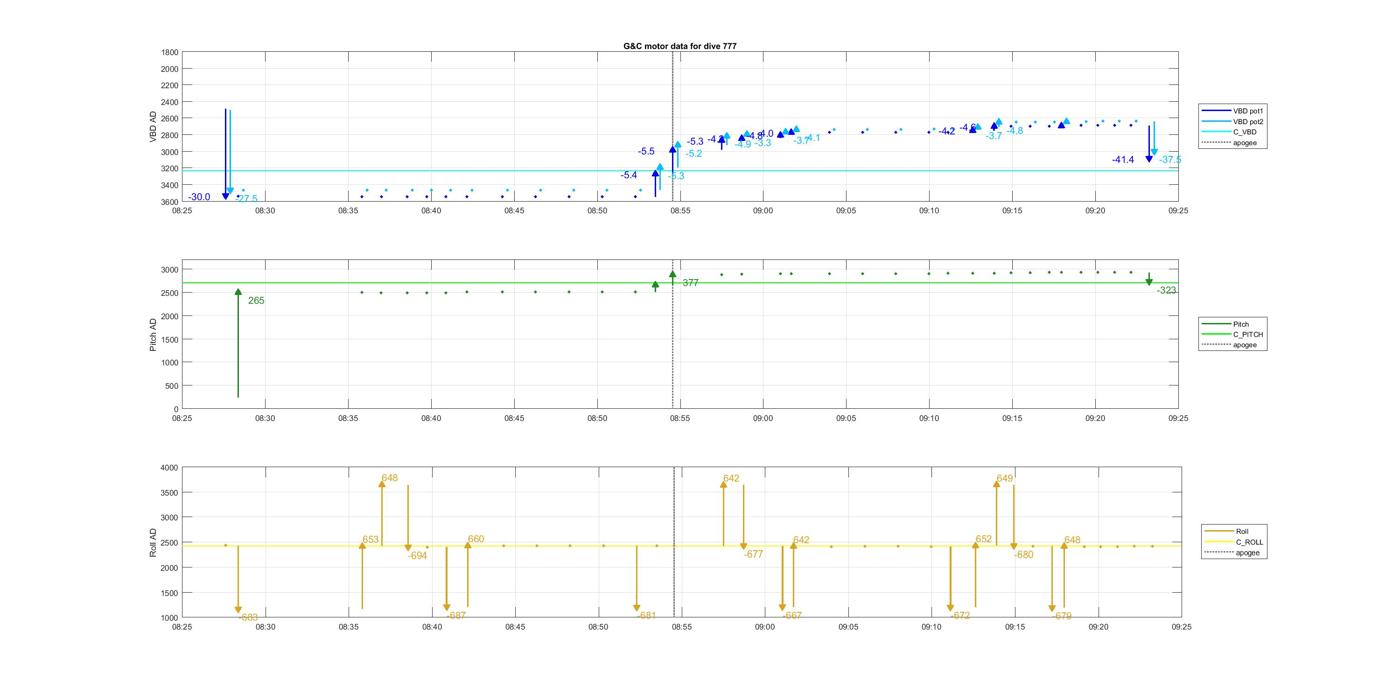Click the '-694' roll value label
This screenshot has height=693, width=1400.
tap(418, 555)
